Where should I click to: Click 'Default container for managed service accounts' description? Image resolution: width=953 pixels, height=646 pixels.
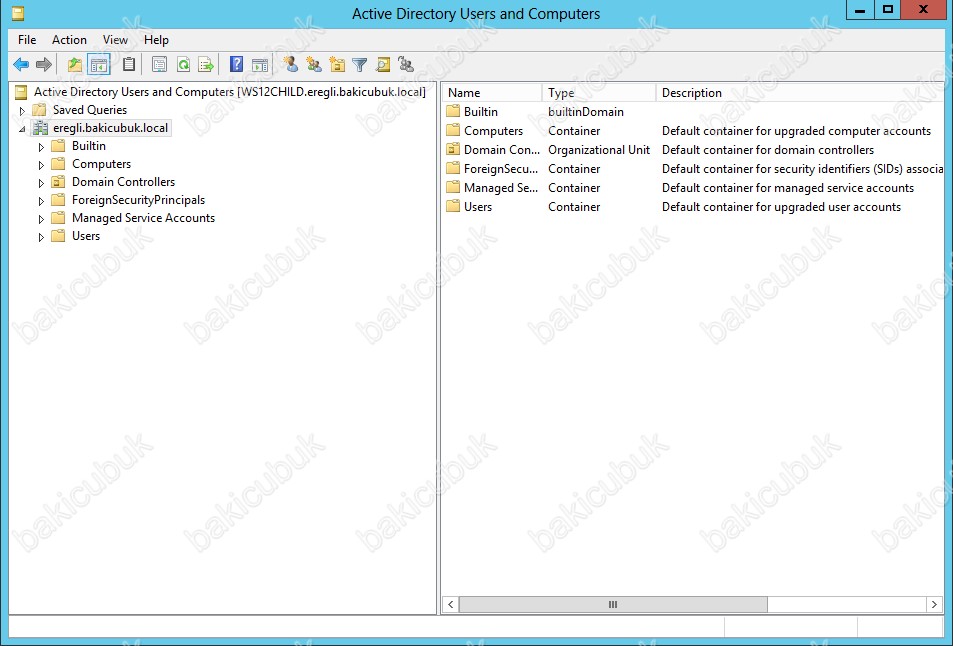coord(788,188)
